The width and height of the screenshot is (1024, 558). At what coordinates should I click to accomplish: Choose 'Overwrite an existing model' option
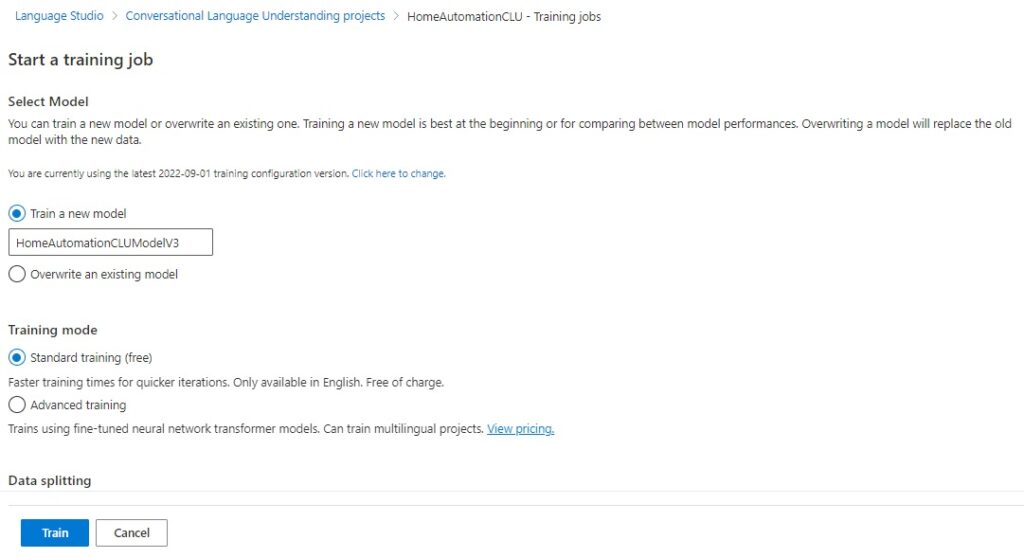pos(17,274)
